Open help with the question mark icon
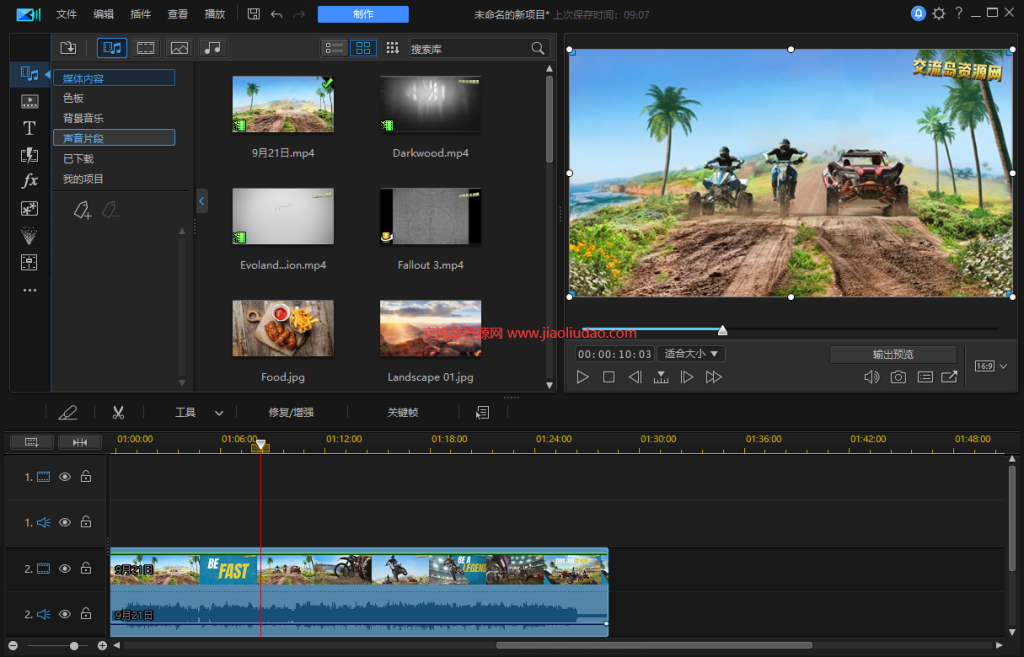The height and width of the screenshot is (657, 1024). (959, 13)
